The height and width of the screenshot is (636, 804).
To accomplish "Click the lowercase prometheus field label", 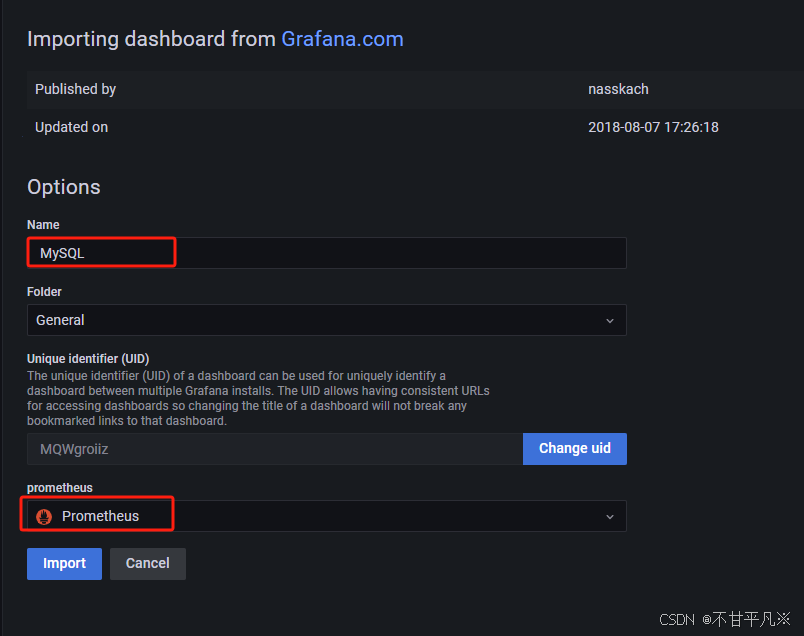I will (59, 488).
